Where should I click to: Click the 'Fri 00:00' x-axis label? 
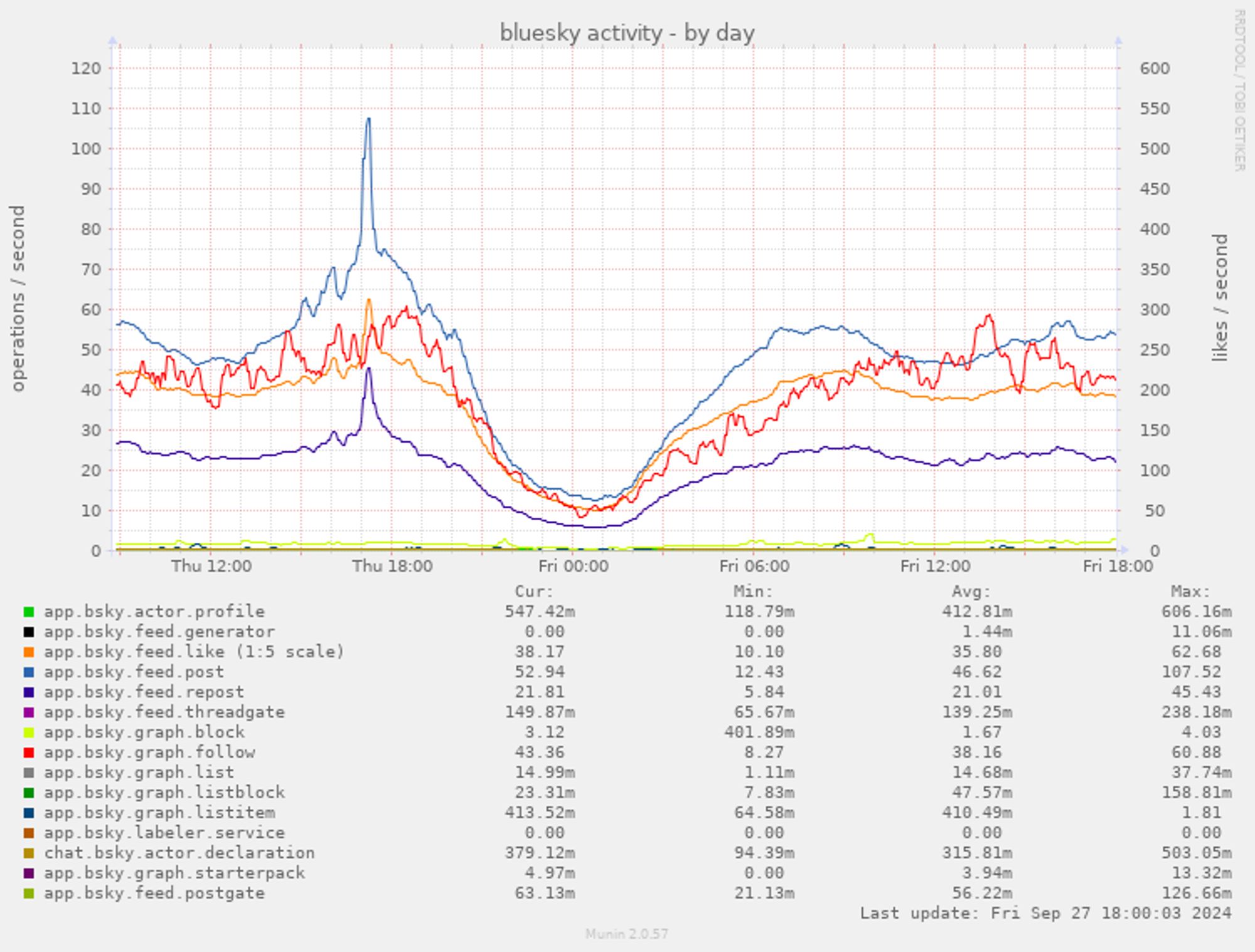pos(573,566)
